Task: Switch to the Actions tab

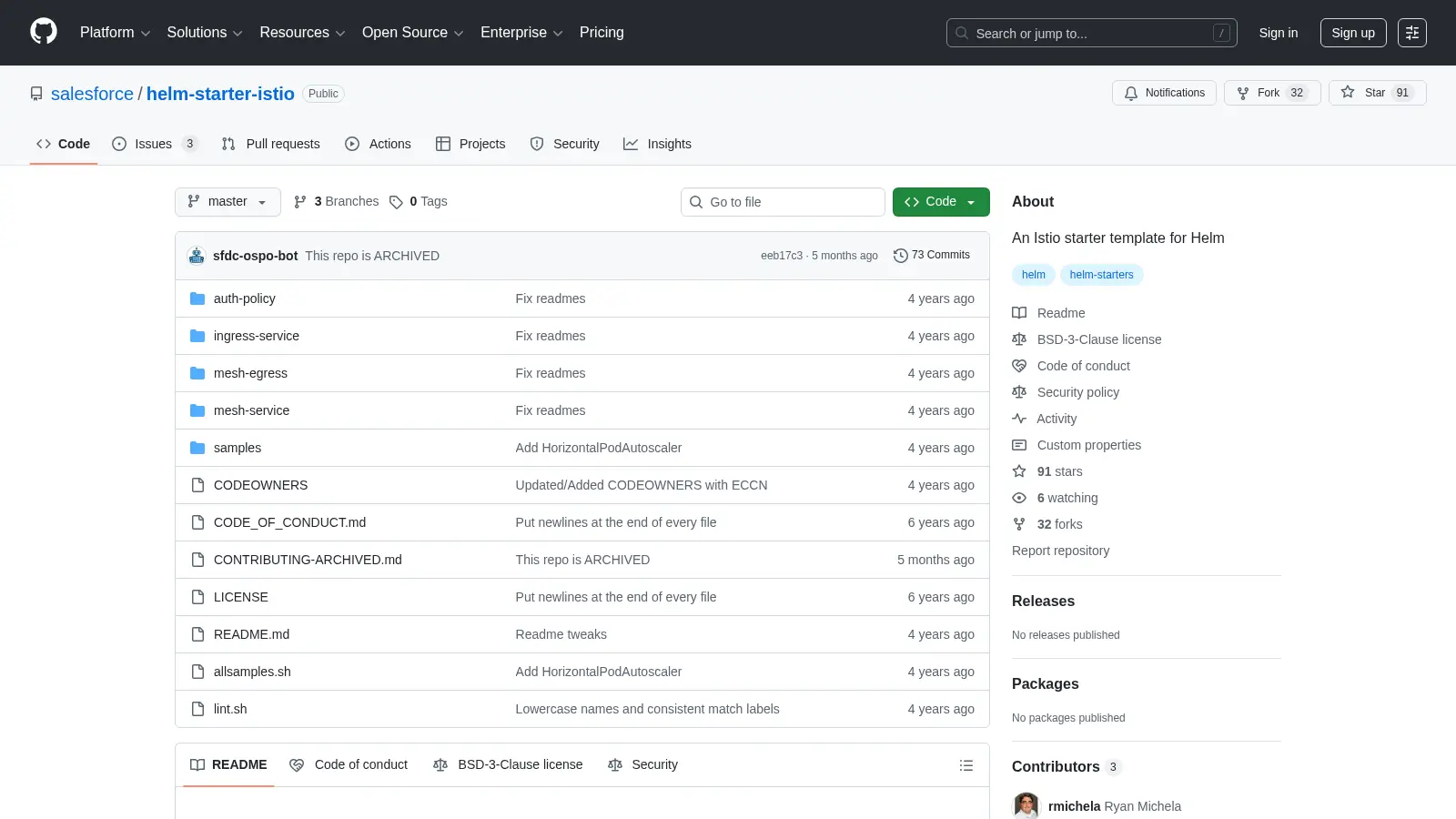Action: [x=378, y=144]
